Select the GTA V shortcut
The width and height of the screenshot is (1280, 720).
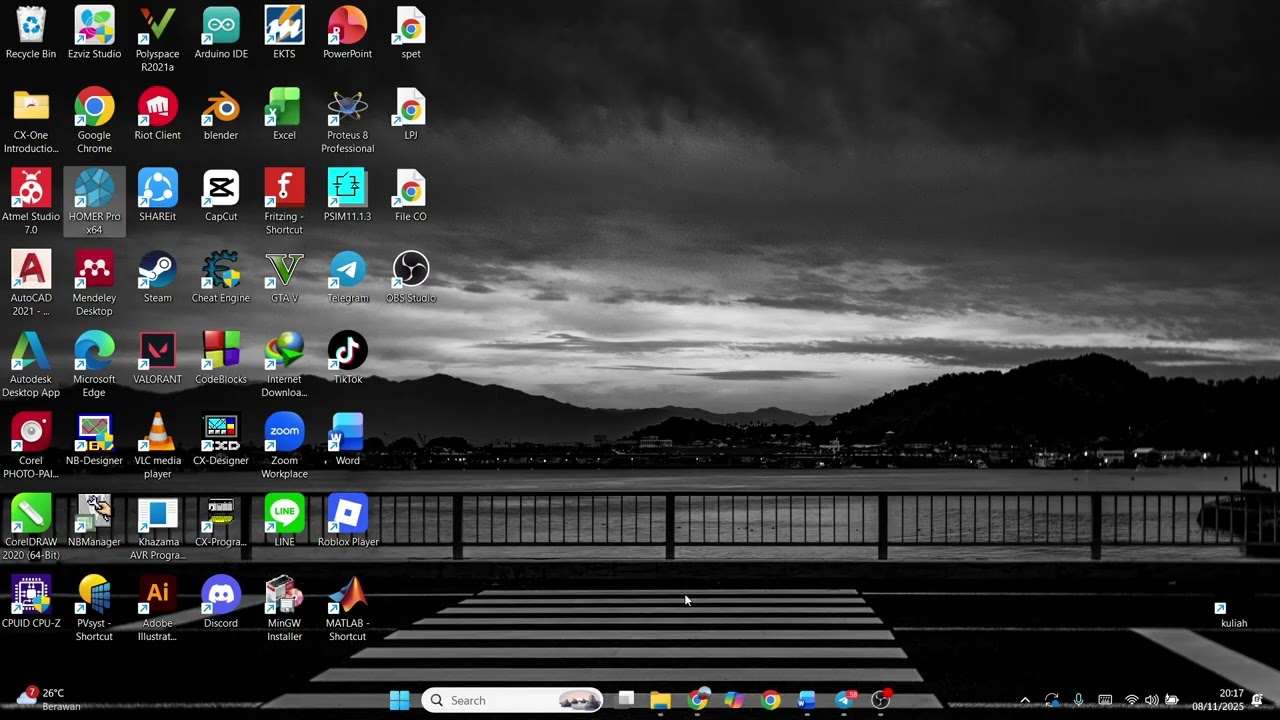click(x=284, y=277)
